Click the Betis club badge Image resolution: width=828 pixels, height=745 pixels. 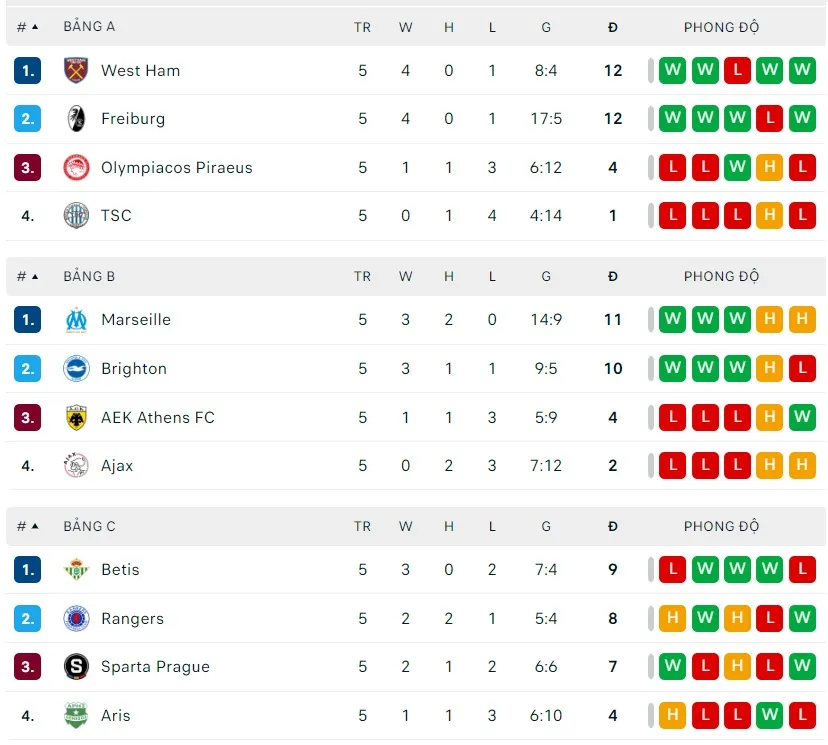[x=76, y=570]
